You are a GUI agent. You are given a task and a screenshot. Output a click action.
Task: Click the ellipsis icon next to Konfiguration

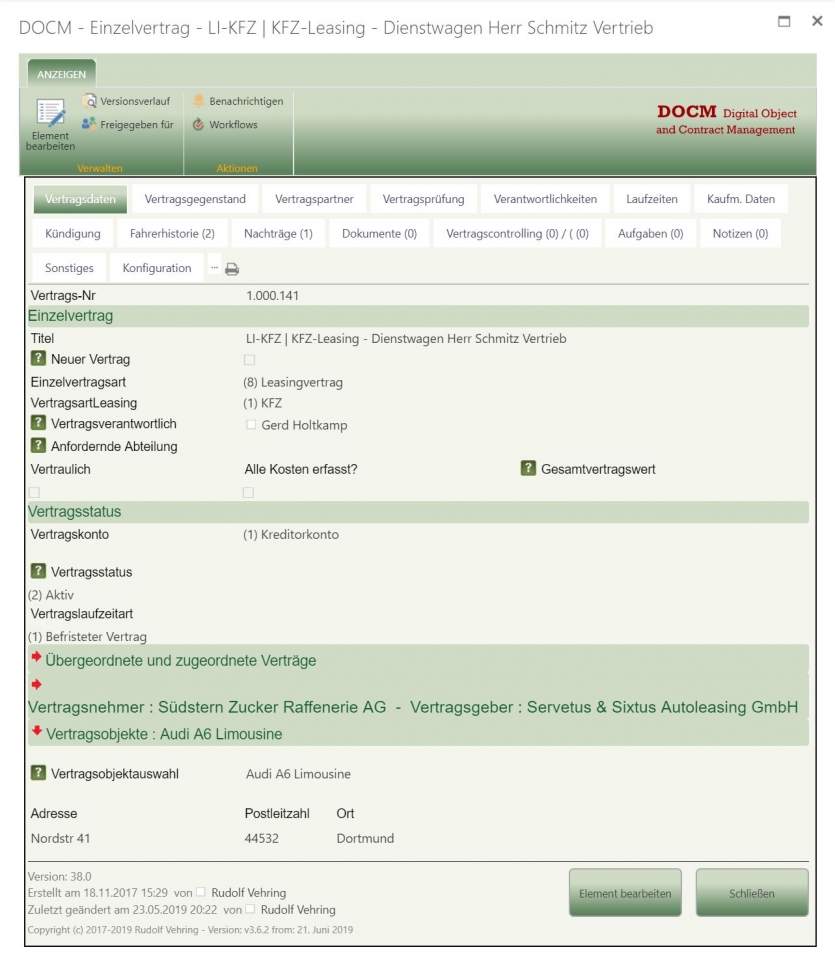(x=214, y=268)
